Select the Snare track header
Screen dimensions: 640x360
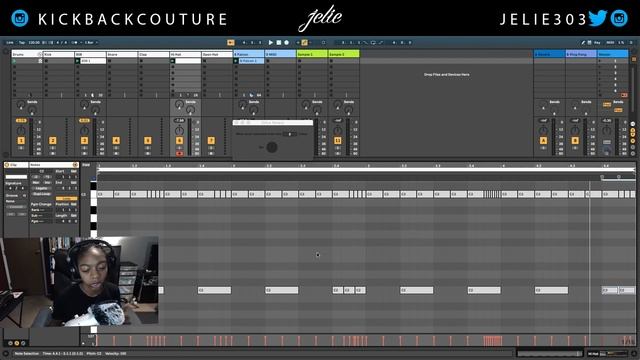pyautogui.click(x=122, y=54)
